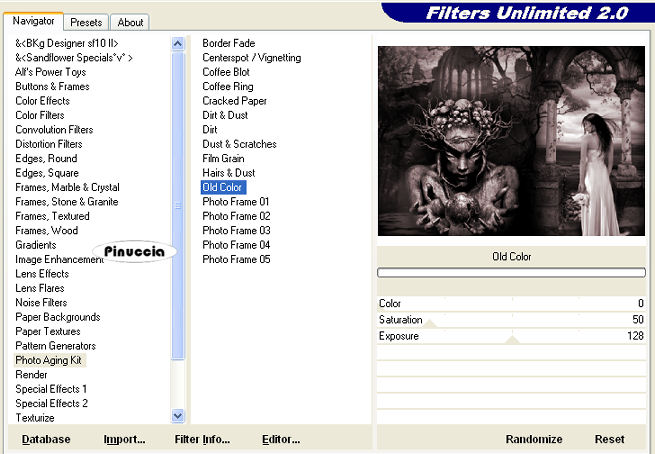The image size is (655, 454).
Task: Click the category list scrollbar thumb
Action: tap(178, 205)
